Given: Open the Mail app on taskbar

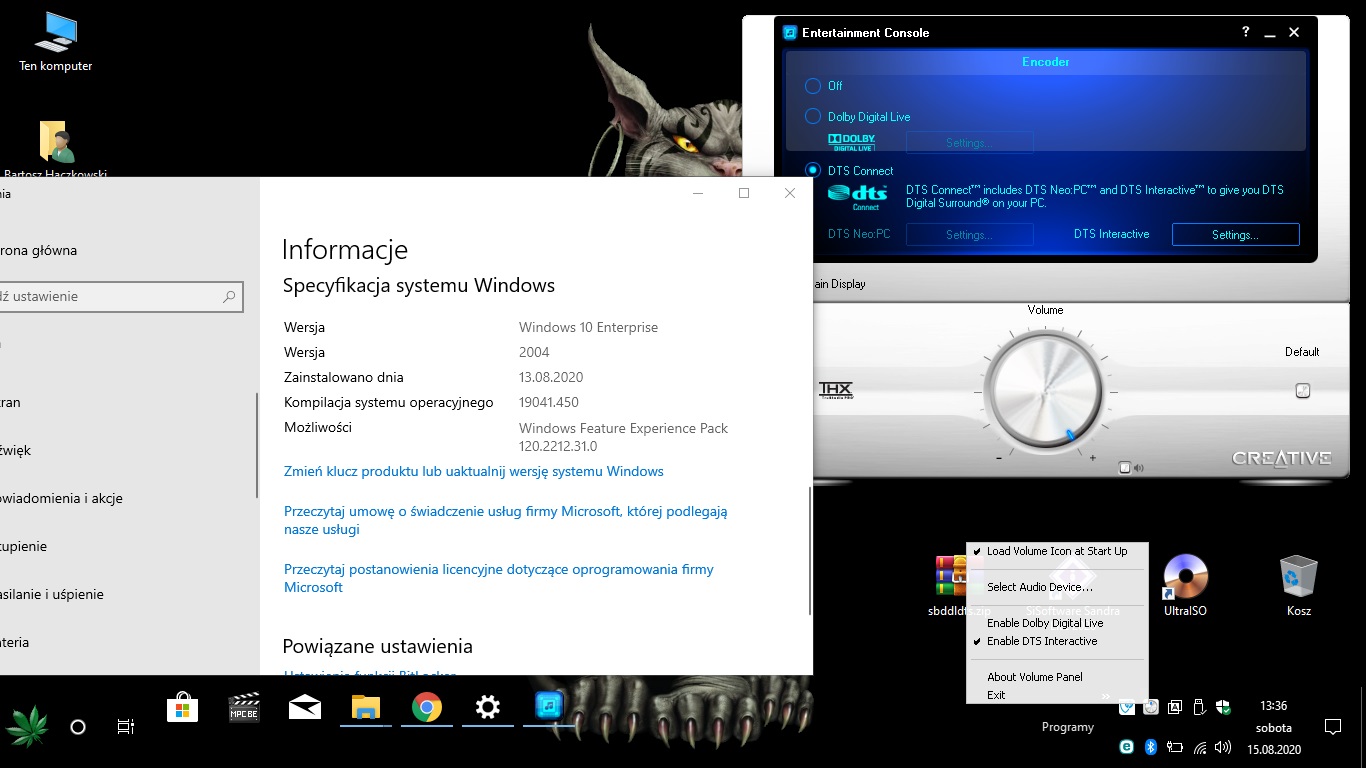Looking at the screenshot, I should (305, 708).
